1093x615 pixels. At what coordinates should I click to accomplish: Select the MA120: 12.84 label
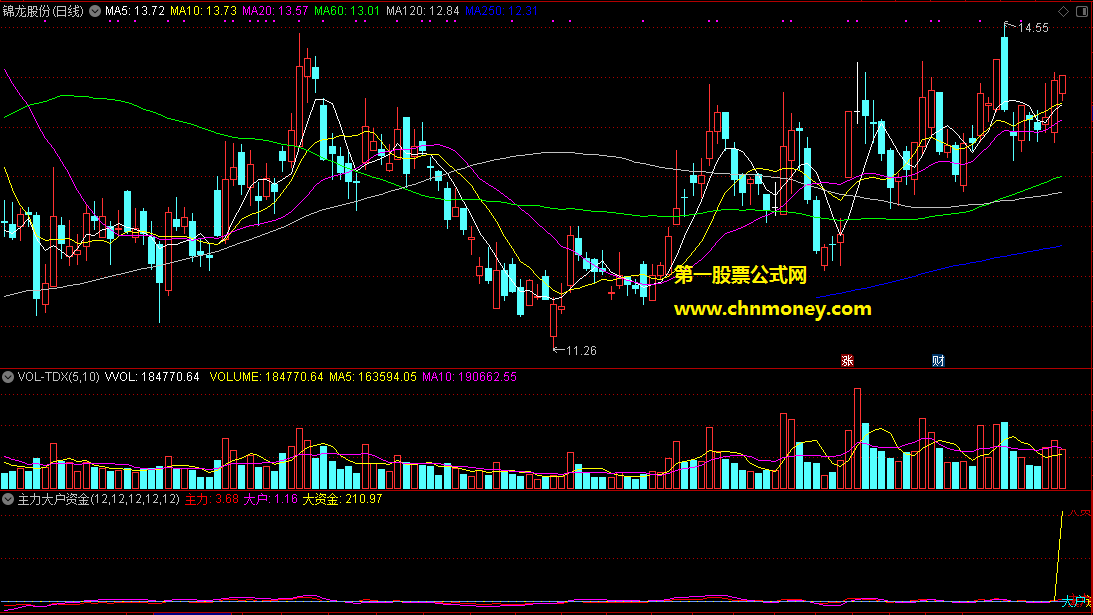(x=422, y=11)
